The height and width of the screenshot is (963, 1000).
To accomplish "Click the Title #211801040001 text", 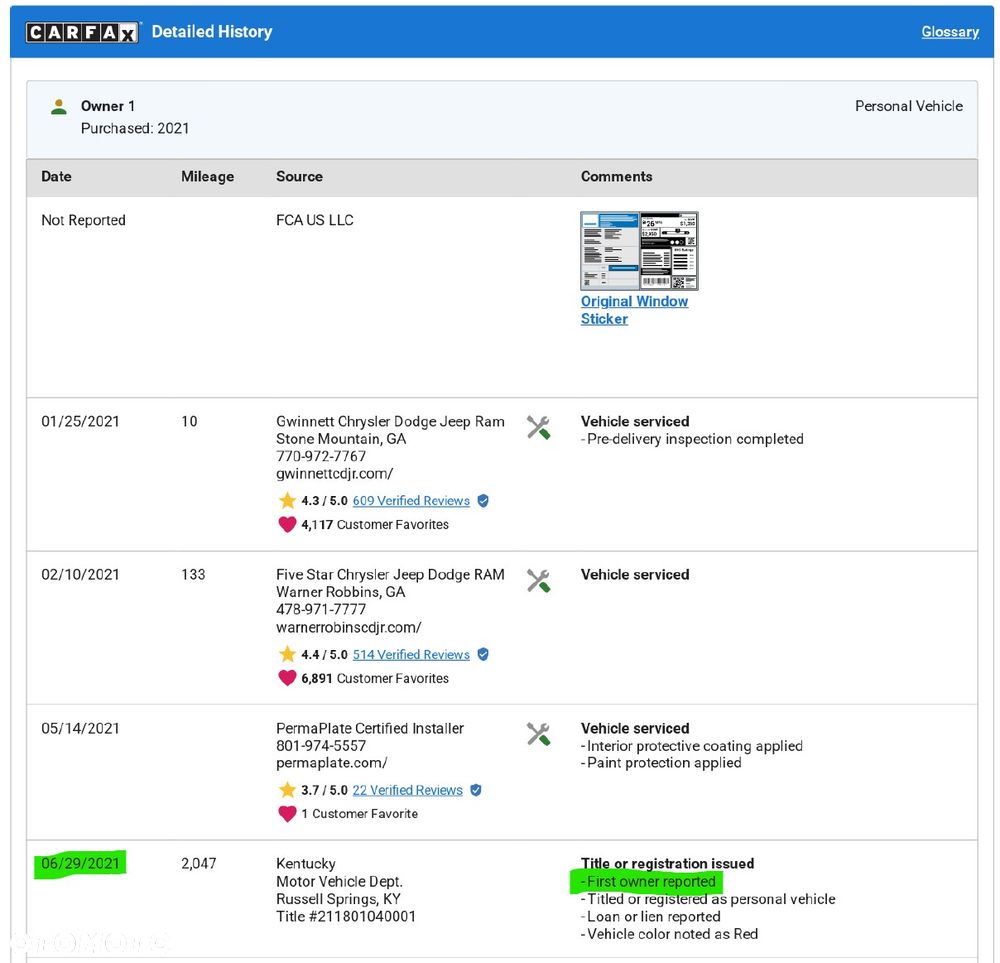I will (346, 916).
